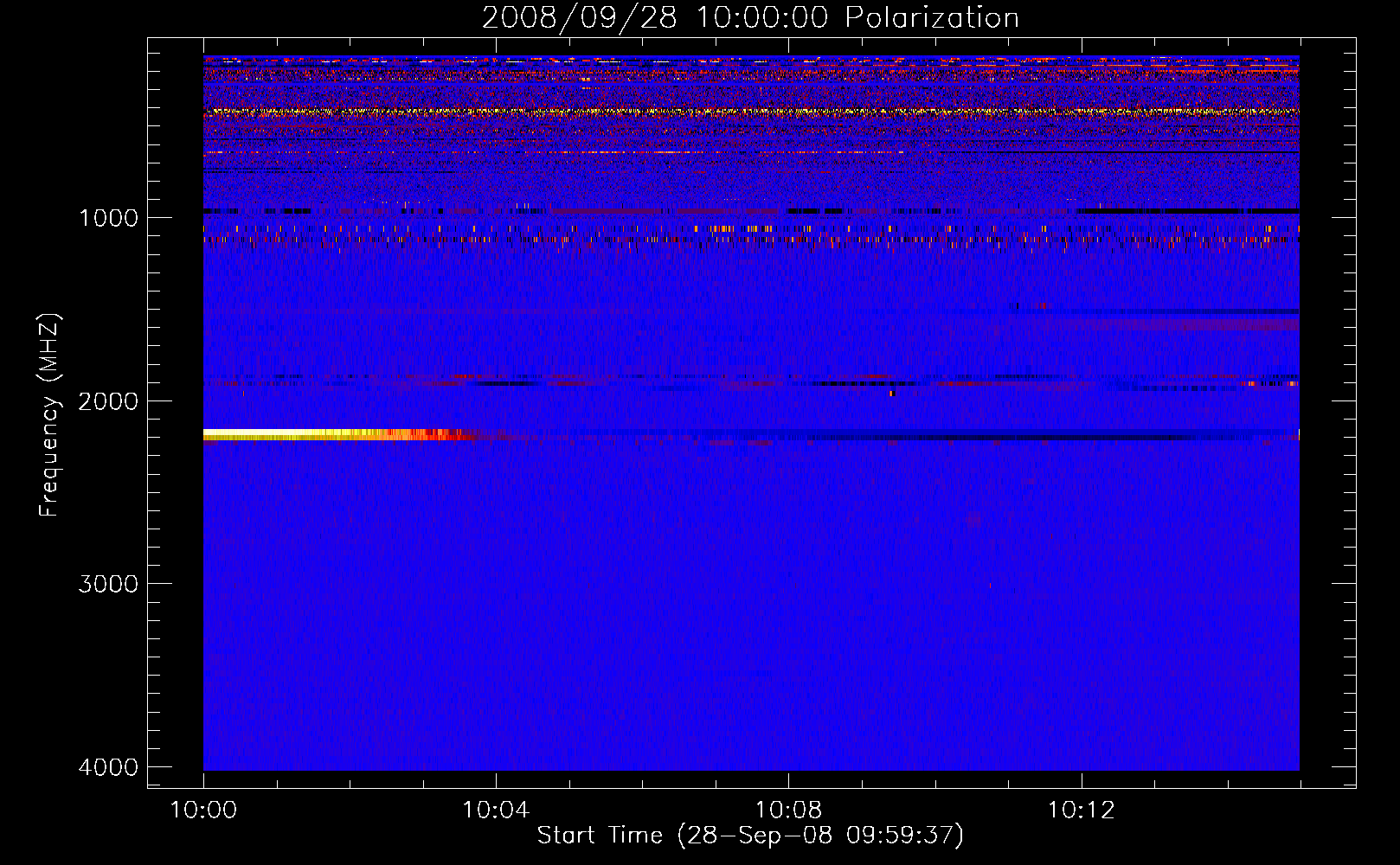Screen dimensions: 1400x865
Task: Click the 10:04 time tick label
Action: (x=496, y=811)
